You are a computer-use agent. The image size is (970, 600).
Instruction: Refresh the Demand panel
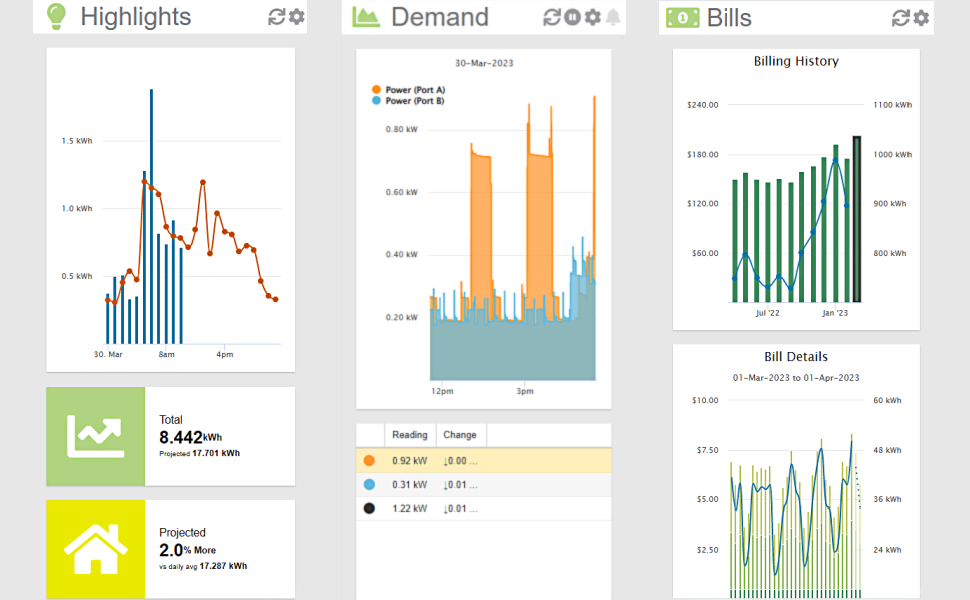click(552, 17)
